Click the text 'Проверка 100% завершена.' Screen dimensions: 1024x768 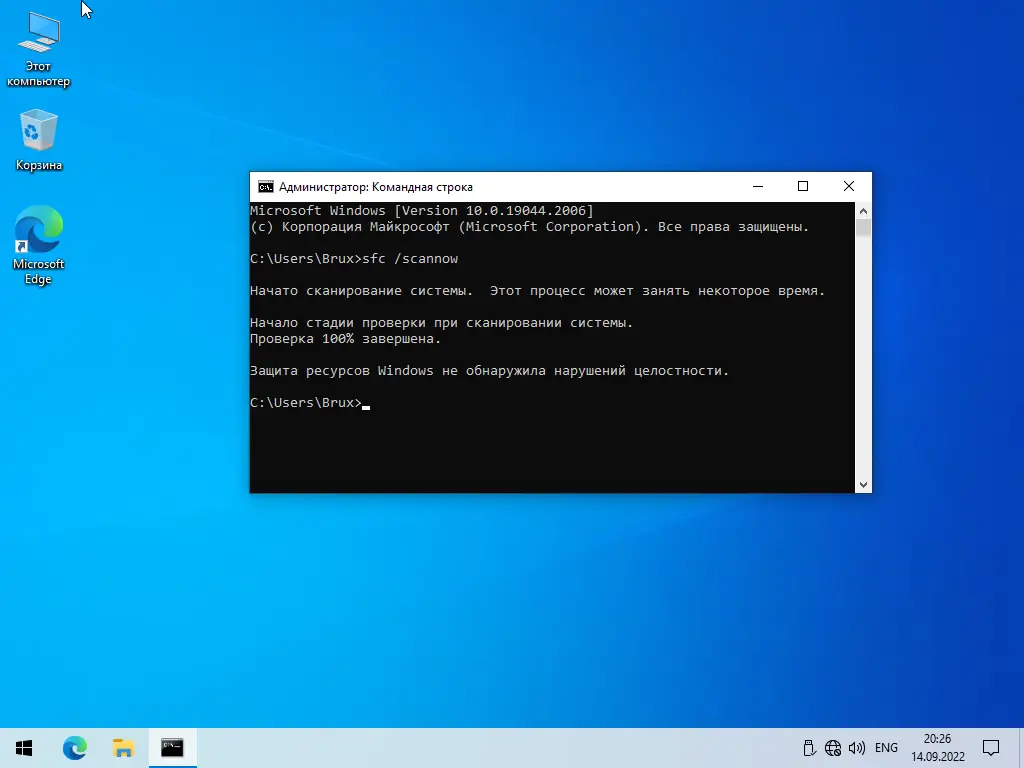[x=345, y=339]
